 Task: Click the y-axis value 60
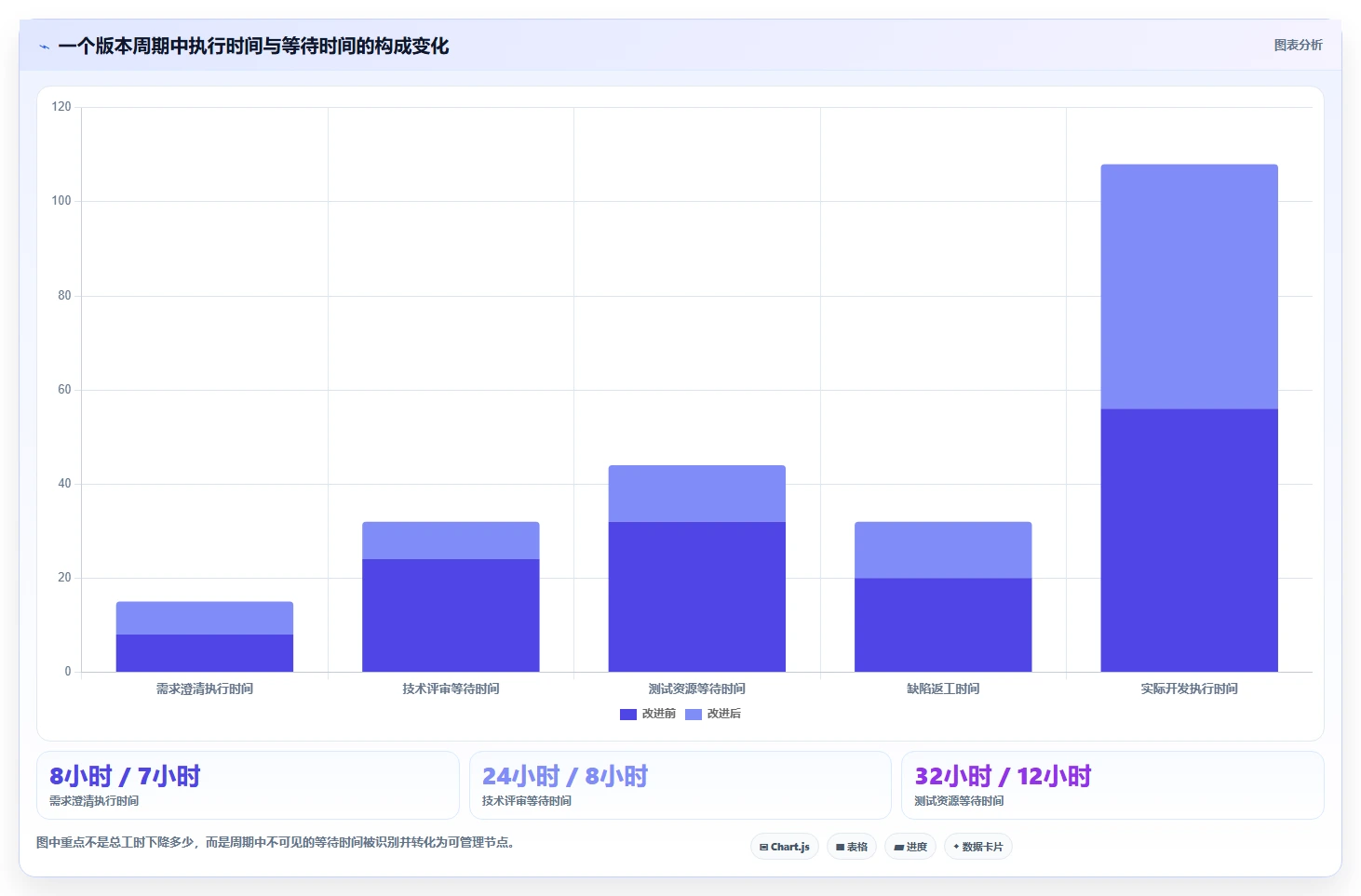(64, 390)
